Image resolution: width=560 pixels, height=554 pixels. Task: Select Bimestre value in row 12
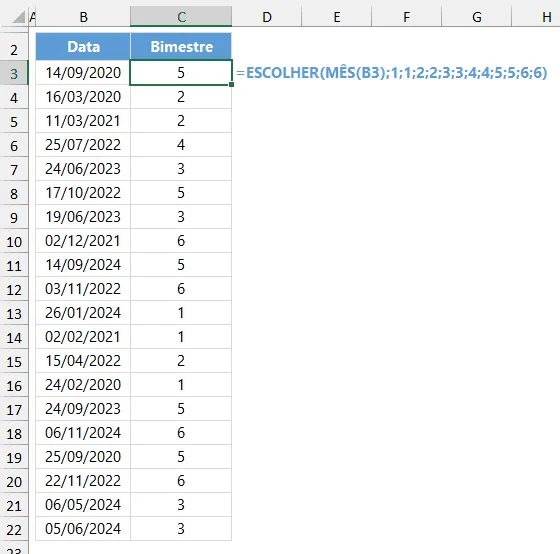pos(181,289)
